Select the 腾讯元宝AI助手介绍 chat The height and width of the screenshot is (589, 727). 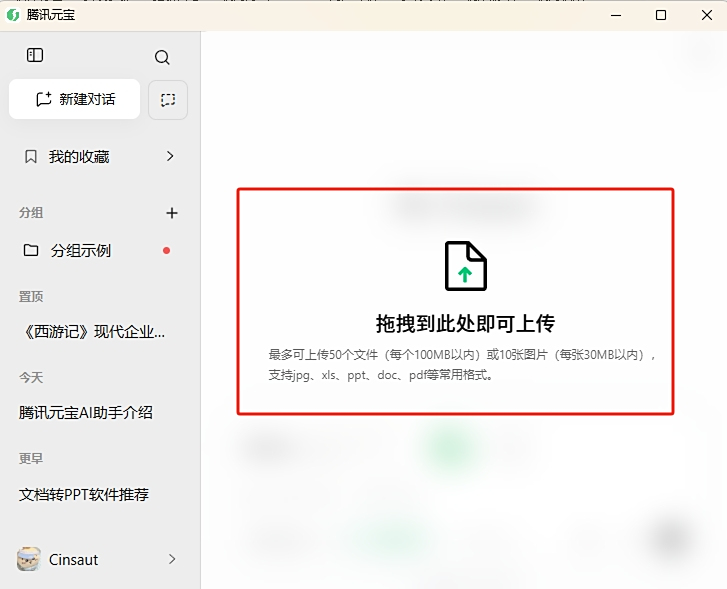click(86, 412)
